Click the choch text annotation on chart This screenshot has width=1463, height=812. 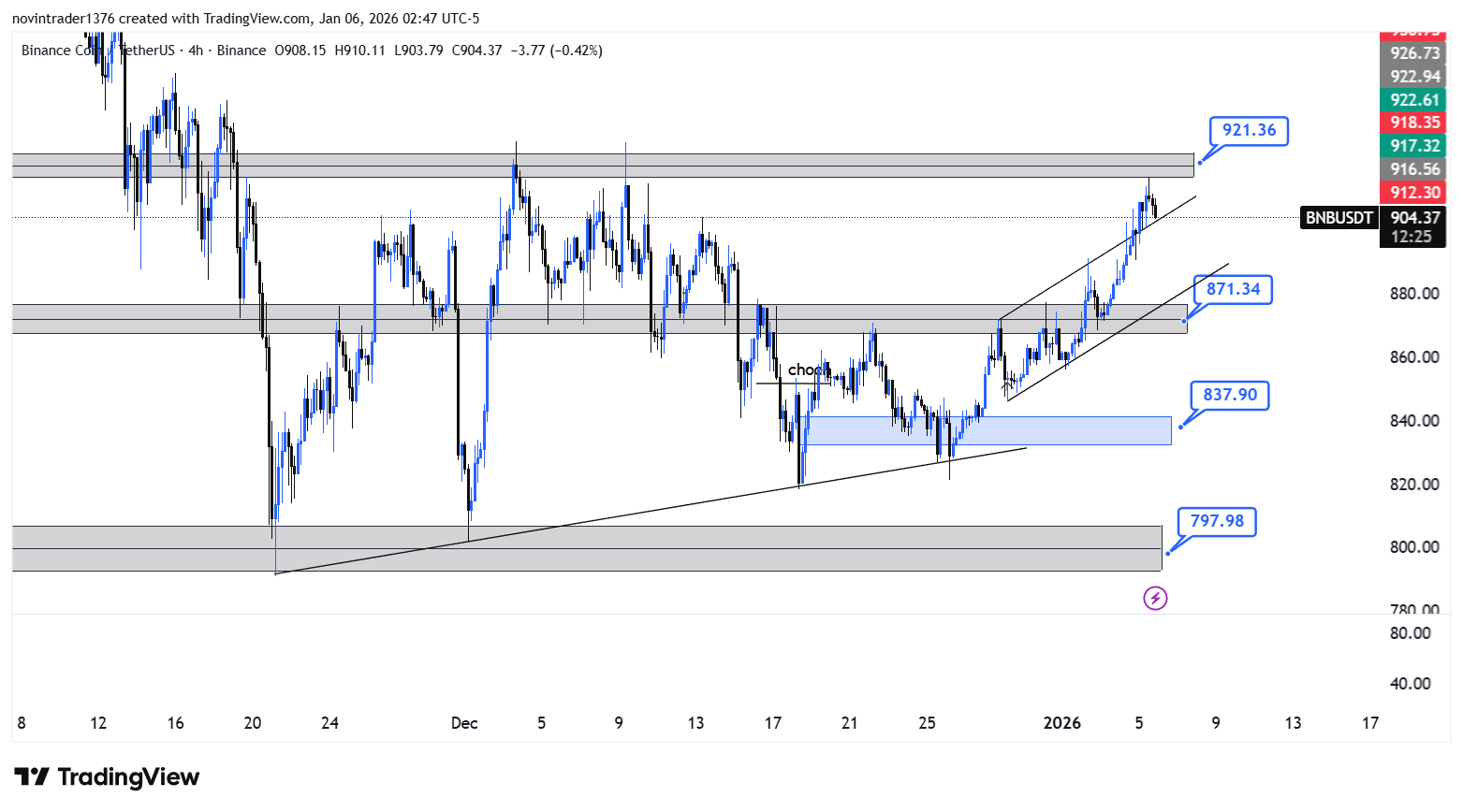click(x=806, y=370)
